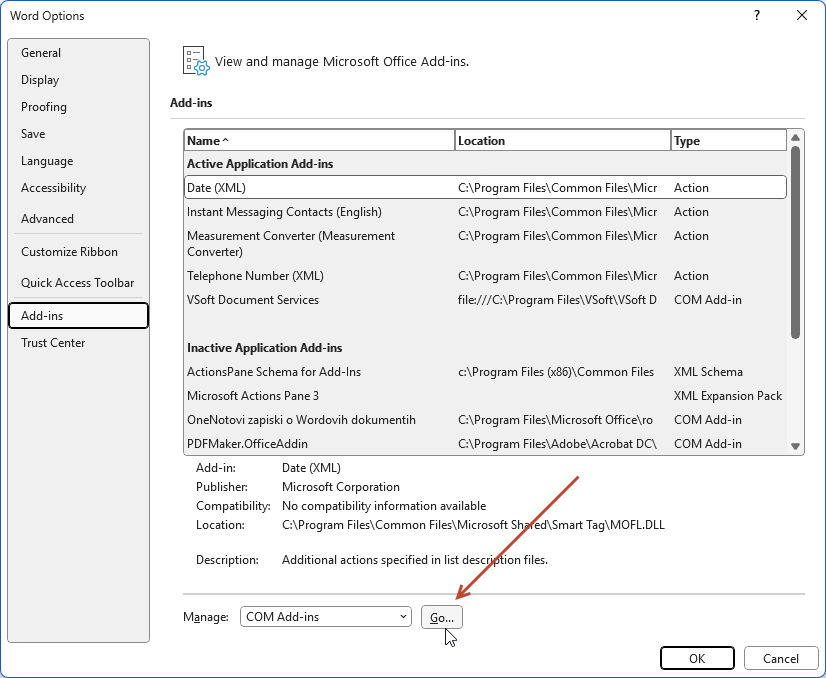Image resolution: width=826 pixels, height=678 pixels.
Task: Close the Word Options dialog
Action: [802, 15]
